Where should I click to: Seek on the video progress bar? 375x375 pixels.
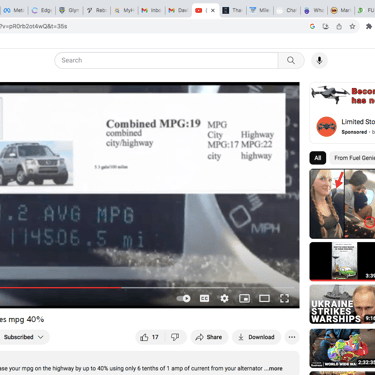click(147, 287)
